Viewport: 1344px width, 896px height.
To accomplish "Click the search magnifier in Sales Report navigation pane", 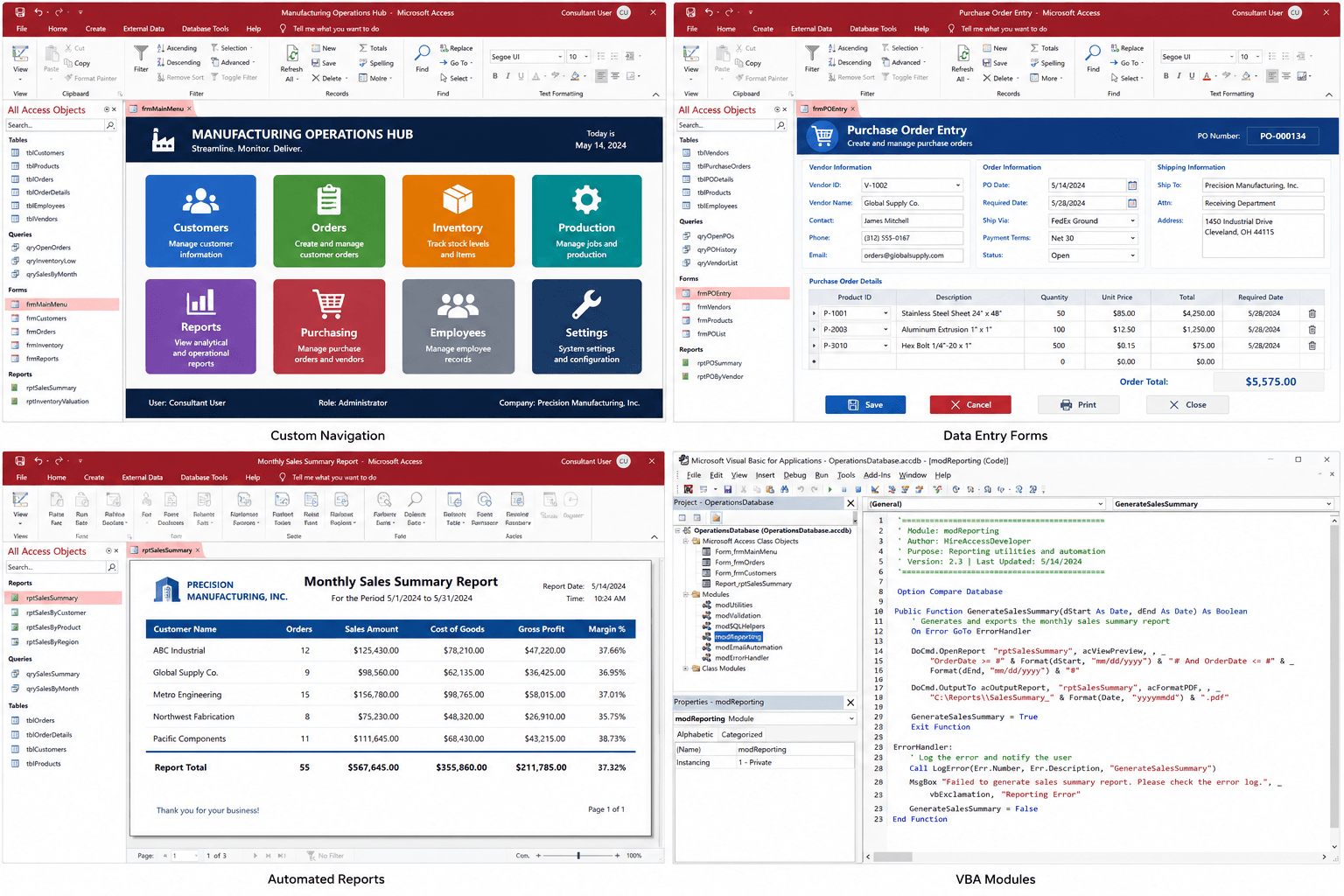I will pyautogui.click(x=111, y=567).
